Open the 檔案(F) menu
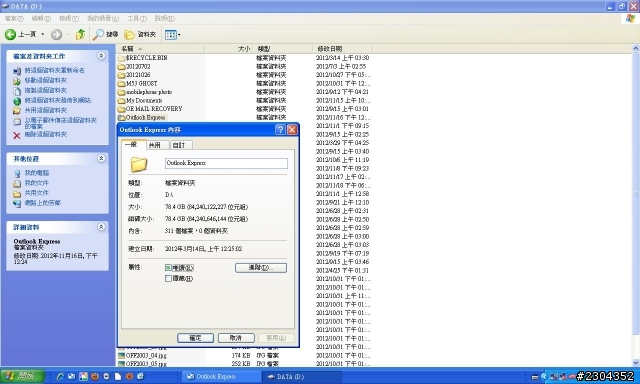Screen dimensions: 640x384 pos(14,18)
